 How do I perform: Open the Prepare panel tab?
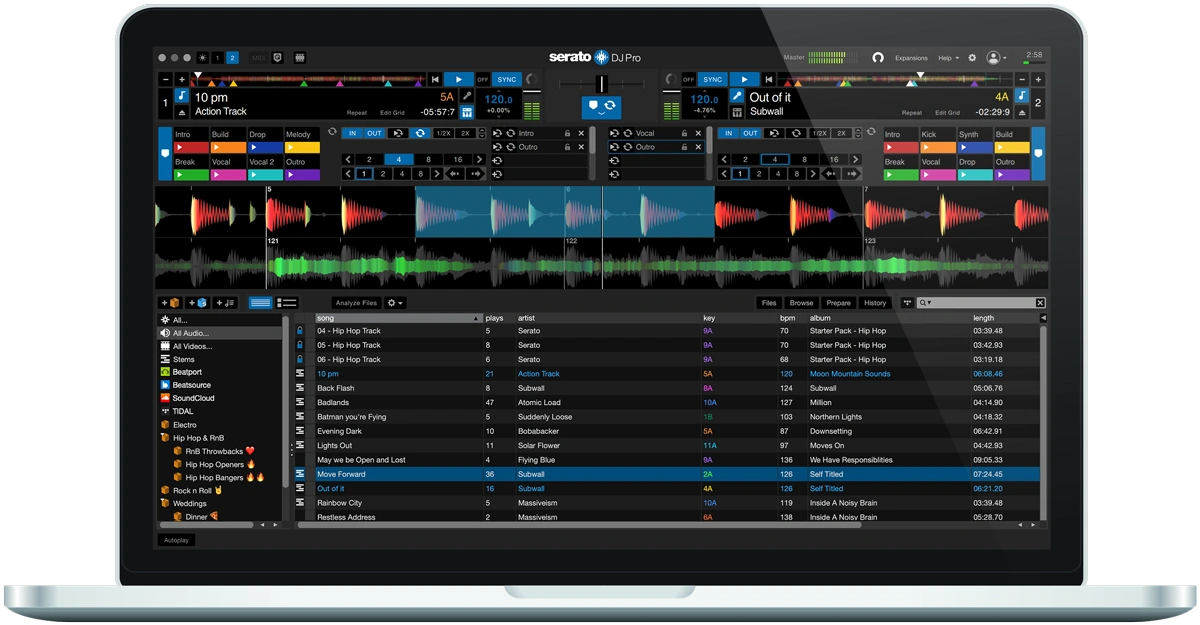click(838, 303)
